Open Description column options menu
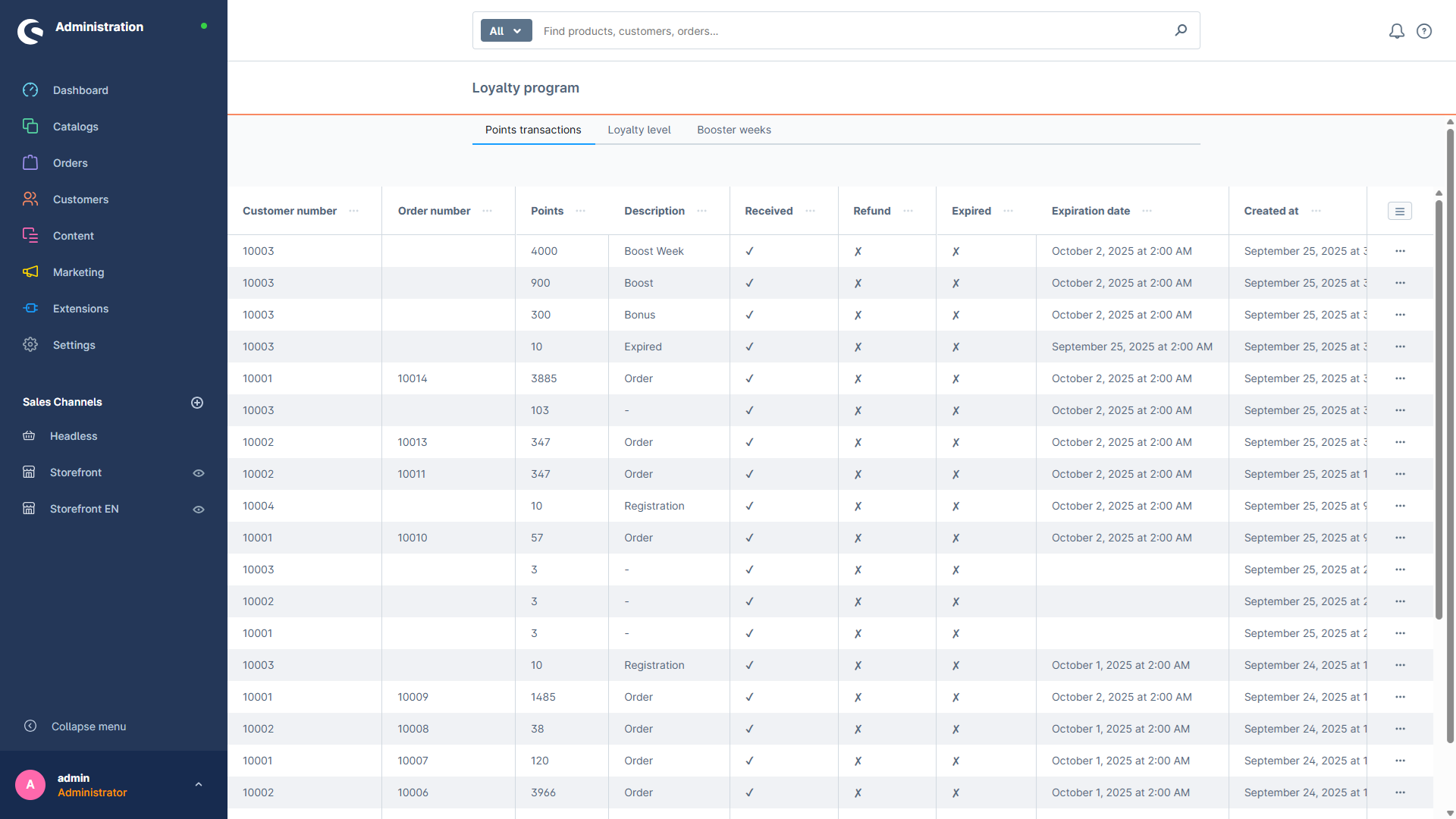 [702, 212]
